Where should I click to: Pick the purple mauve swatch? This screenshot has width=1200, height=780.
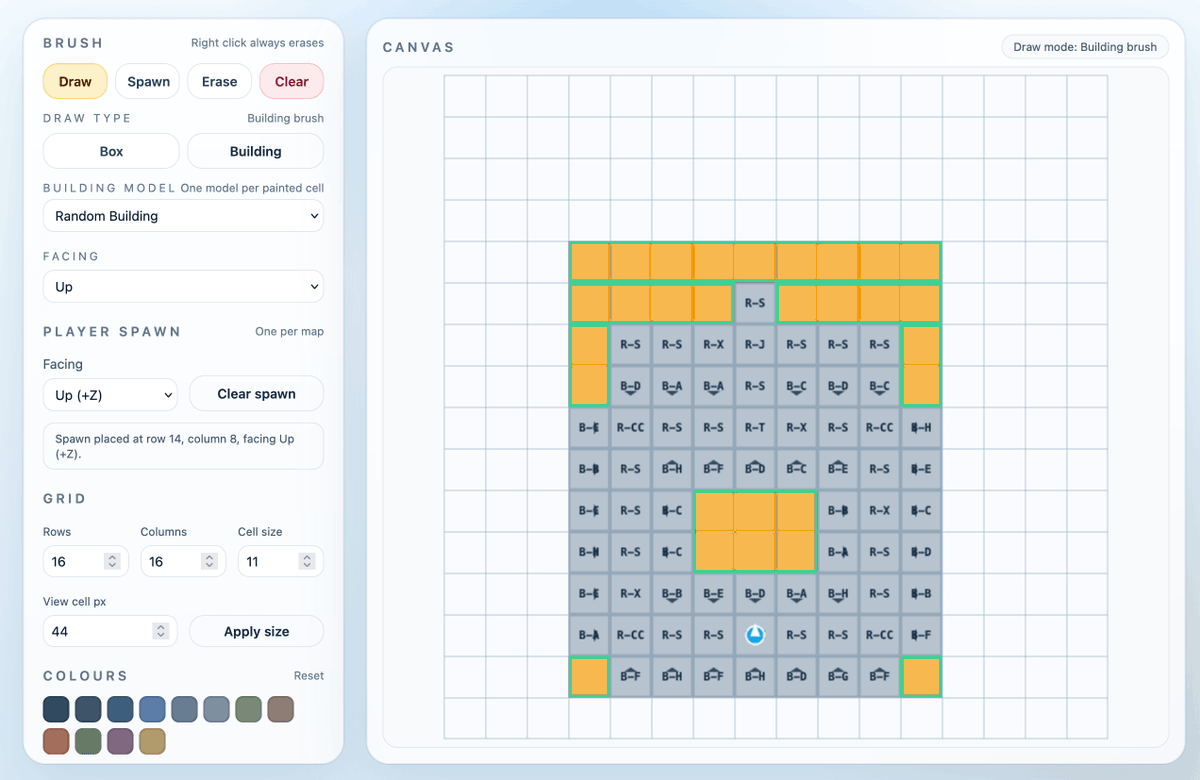(x=120, y=741)
